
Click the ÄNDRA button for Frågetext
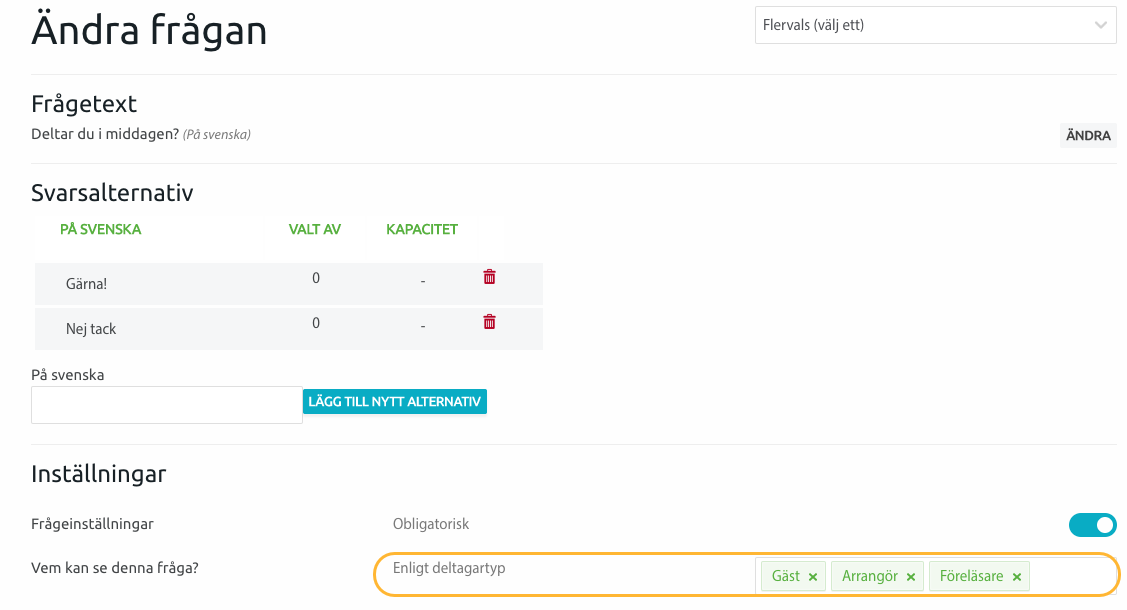tap(1088, 135)
